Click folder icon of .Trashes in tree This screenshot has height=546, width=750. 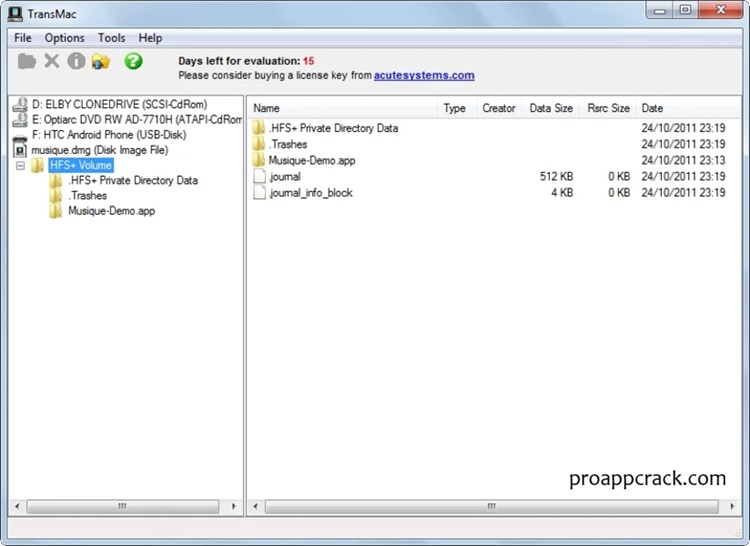pyautogui.click(x=55, y=196)
